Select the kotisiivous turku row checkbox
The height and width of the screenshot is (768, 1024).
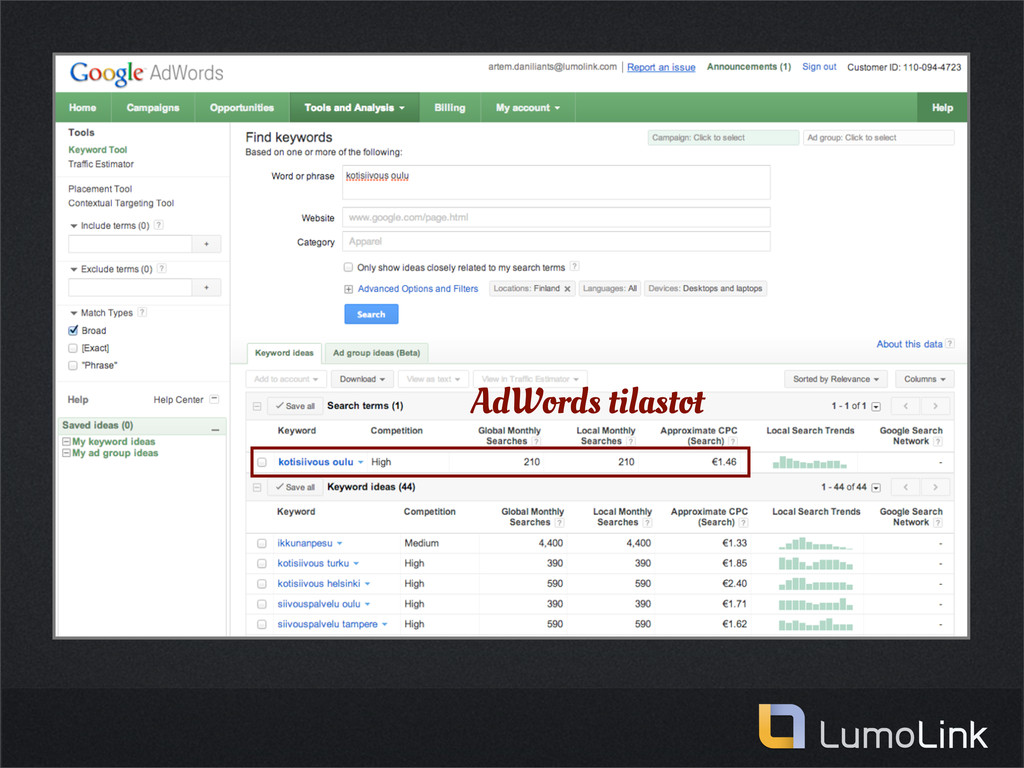pyautogui.click(x=262, y=564)
